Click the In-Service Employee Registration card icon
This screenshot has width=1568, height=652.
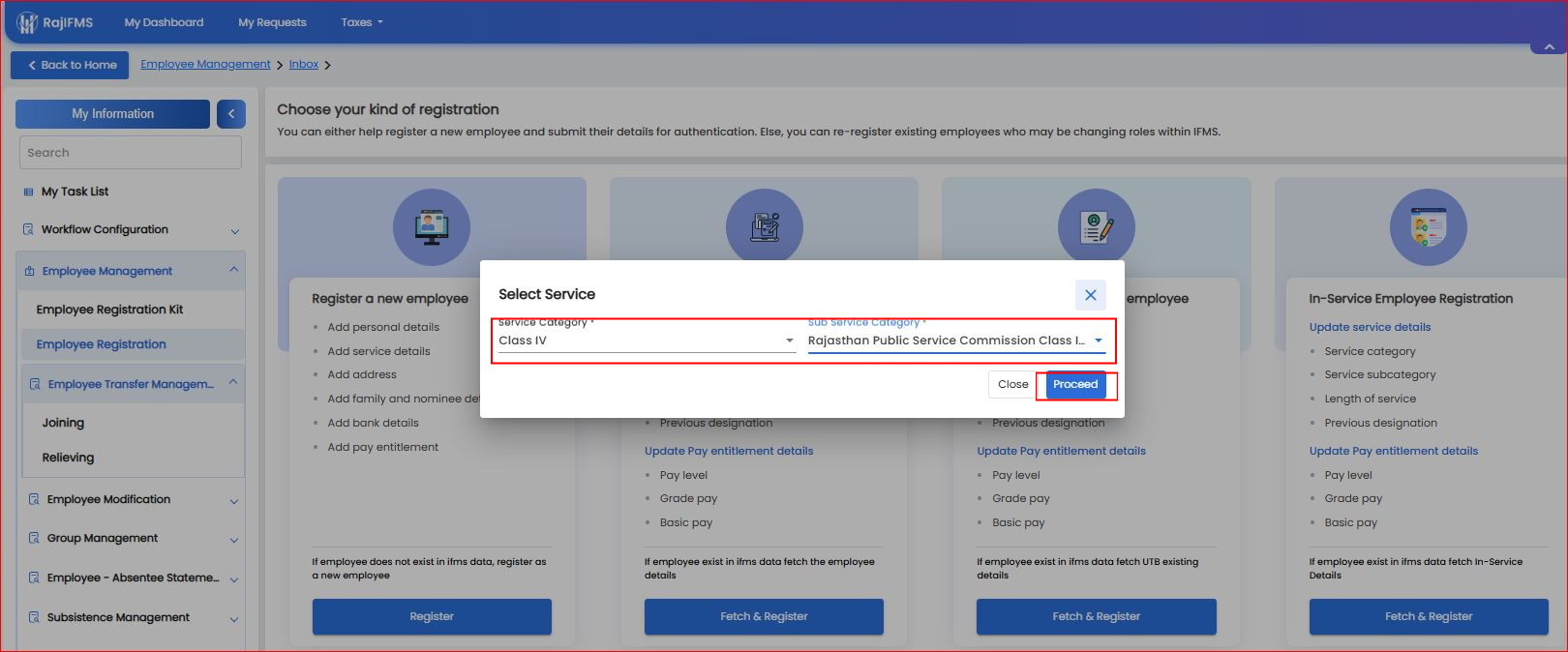tap(1429, 227)
